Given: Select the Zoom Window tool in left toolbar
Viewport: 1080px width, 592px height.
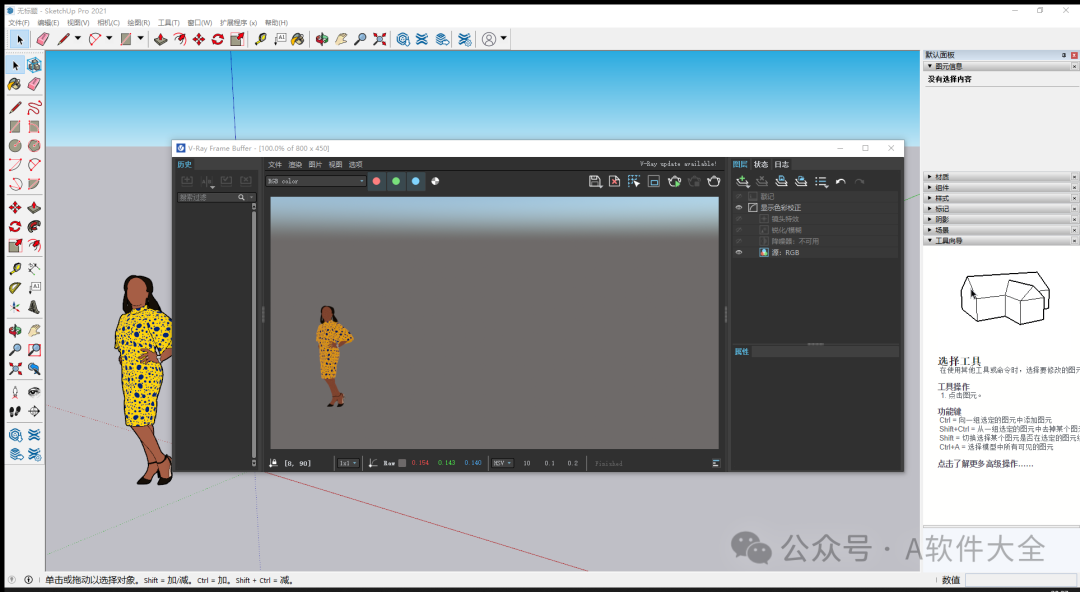Looking at the screenshot, I should (x=34, y=349).
